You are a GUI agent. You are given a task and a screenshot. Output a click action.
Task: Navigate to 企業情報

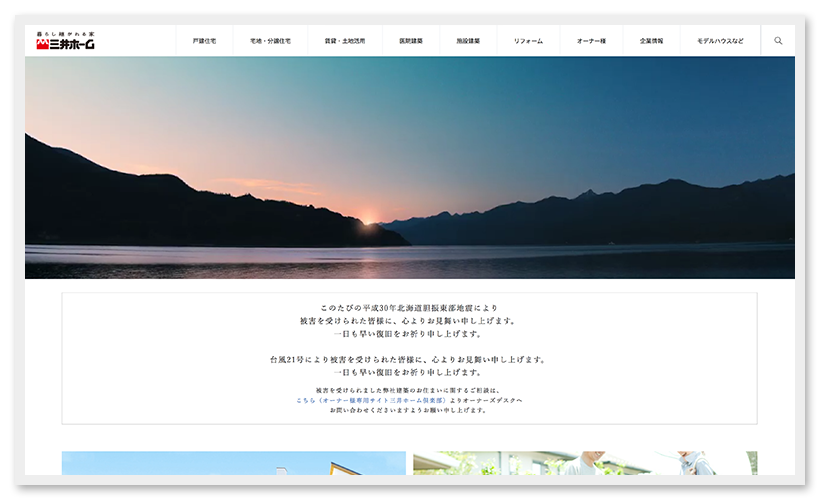[x=651, y=41]
